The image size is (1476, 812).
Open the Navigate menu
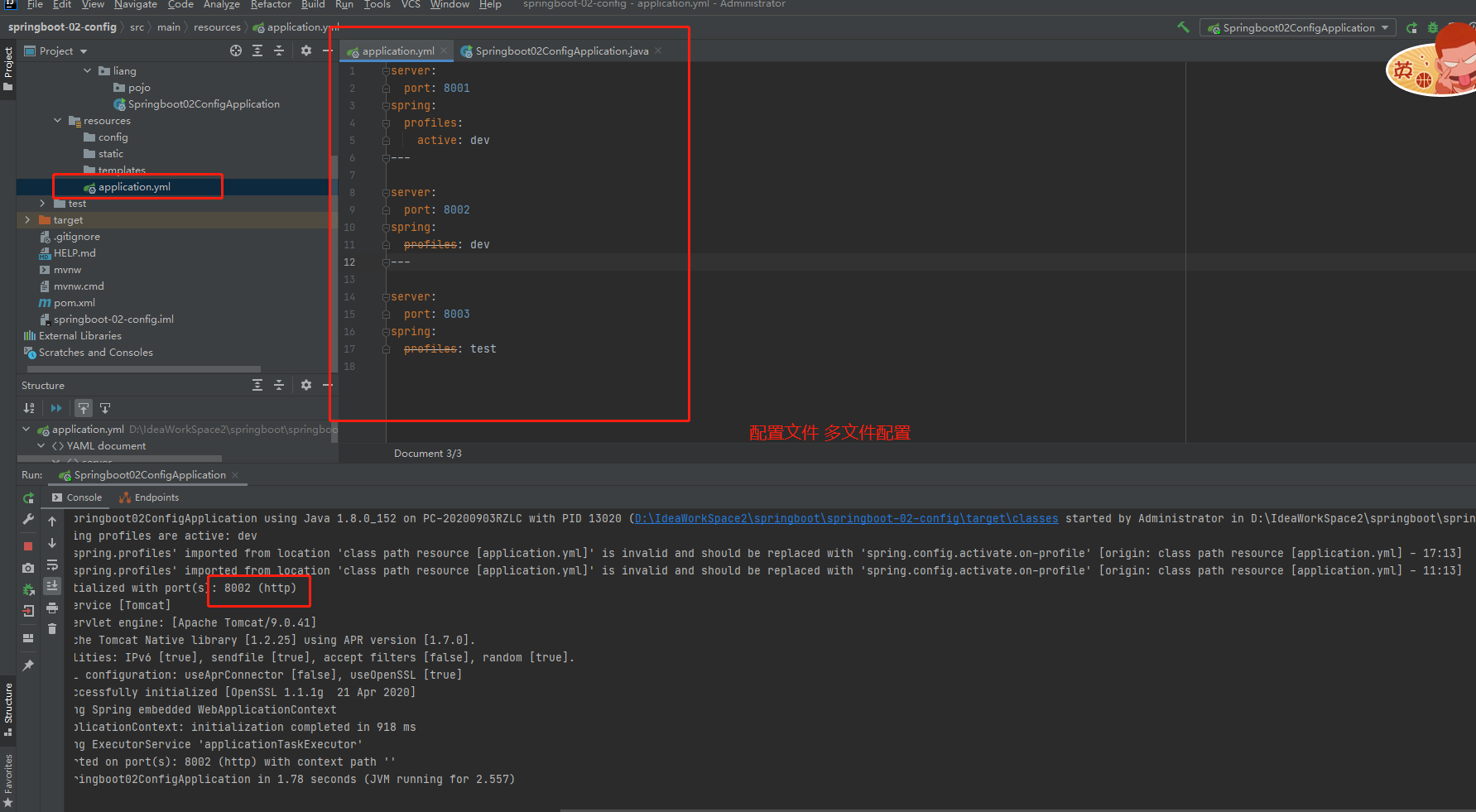pyautogui.click(x=136, y=4)
